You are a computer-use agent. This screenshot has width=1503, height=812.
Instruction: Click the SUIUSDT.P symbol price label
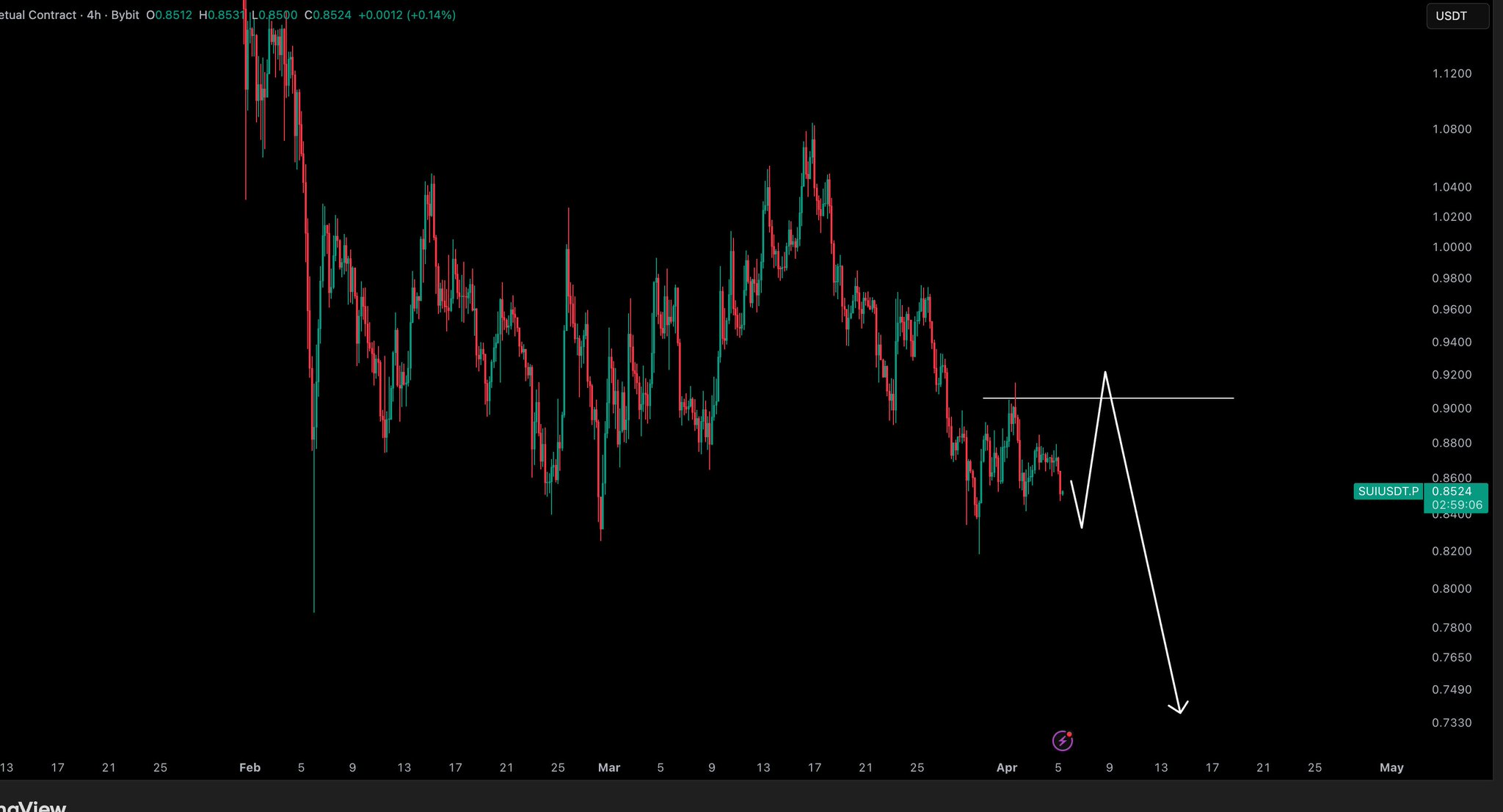point(1388,491)
